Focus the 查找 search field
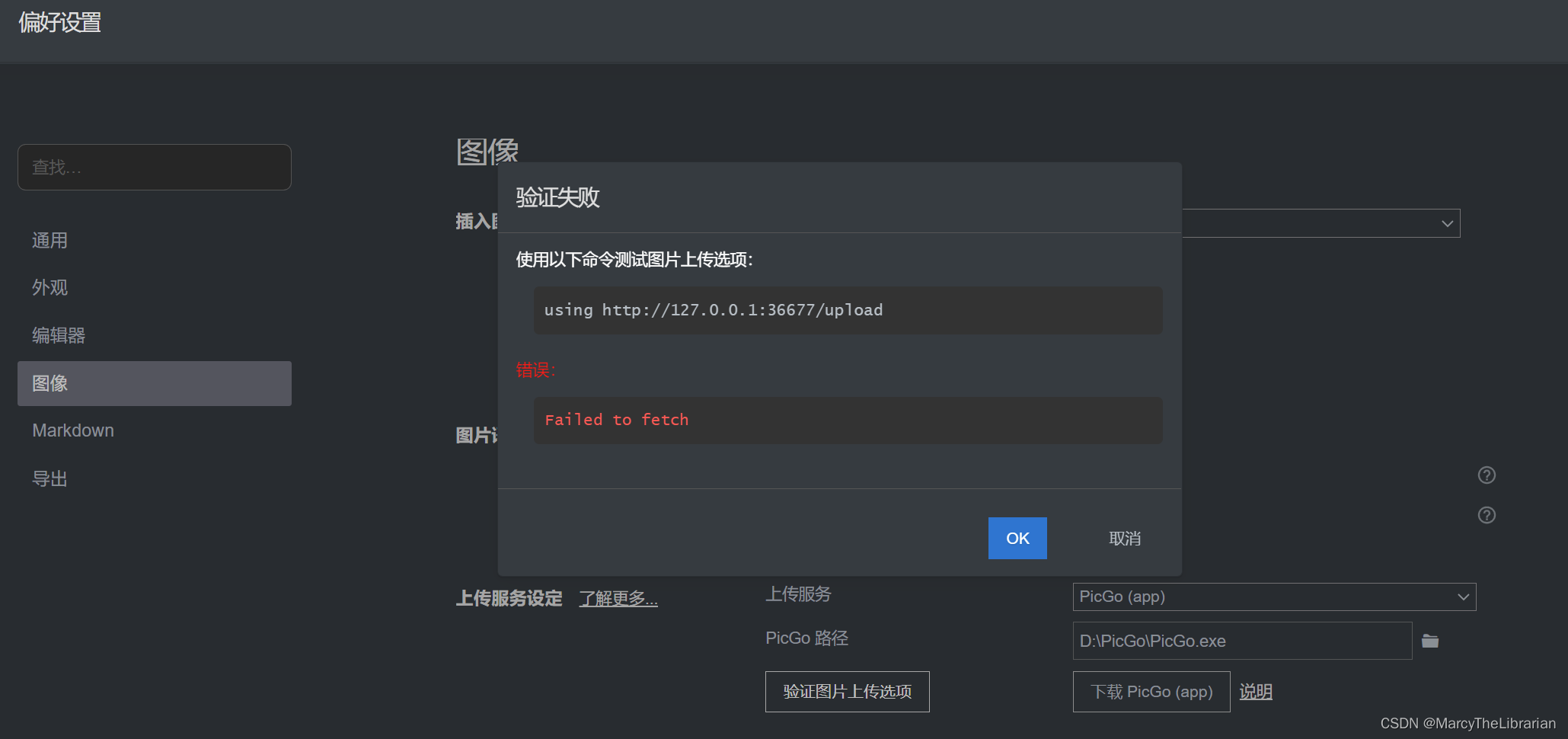The image size is (1568, 739). point(155,167)
